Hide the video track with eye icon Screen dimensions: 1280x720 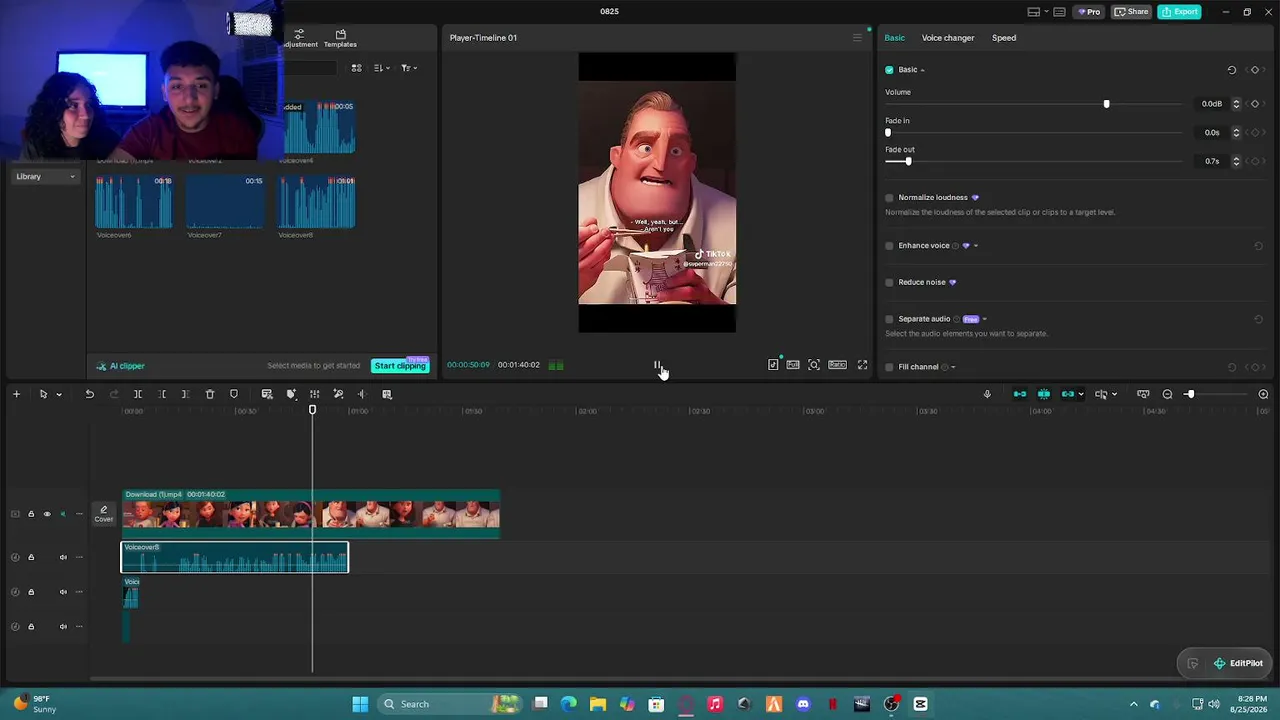(46, 514)
